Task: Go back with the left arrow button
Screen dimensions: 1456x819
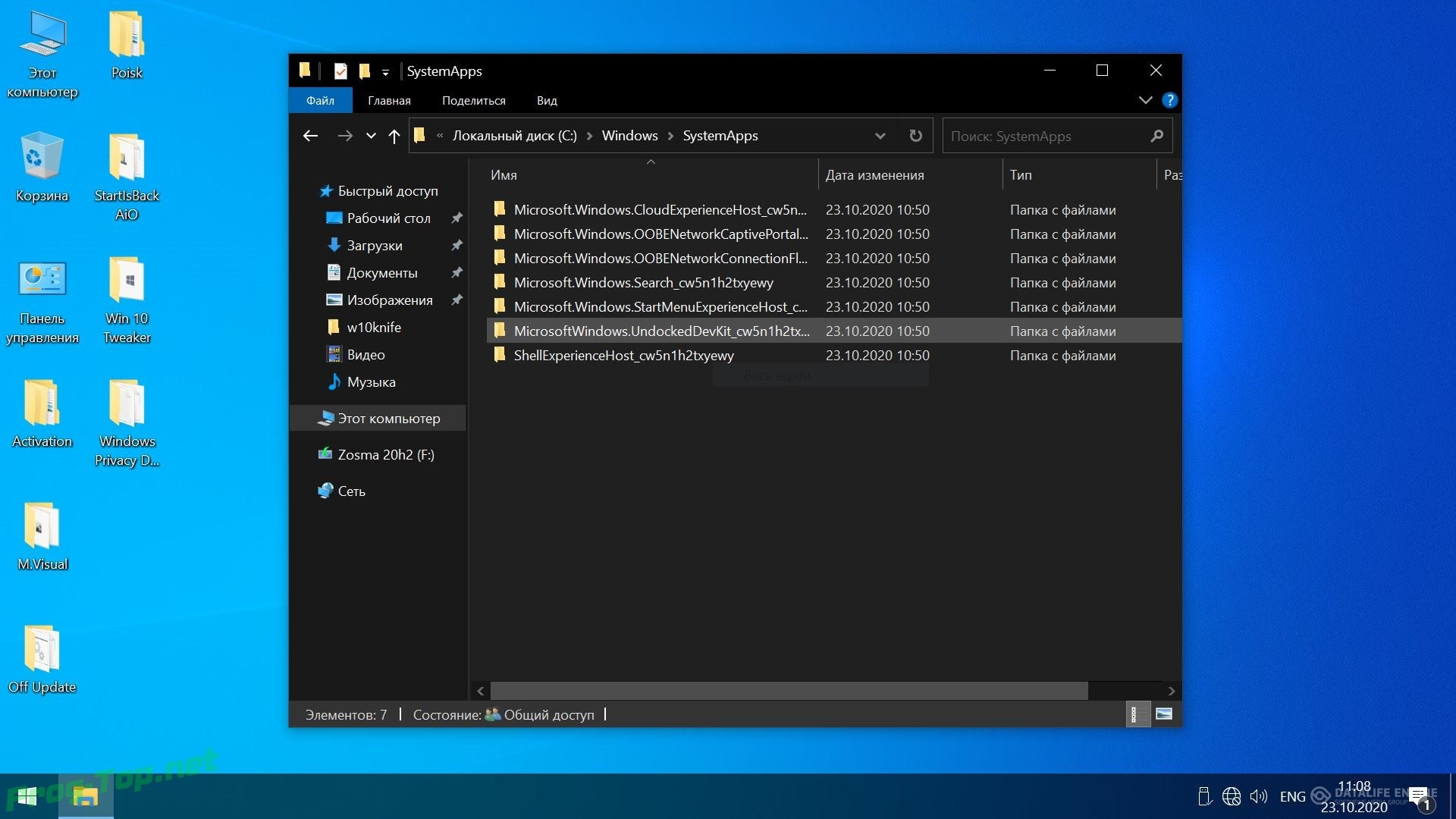Action: click(310, 136)
